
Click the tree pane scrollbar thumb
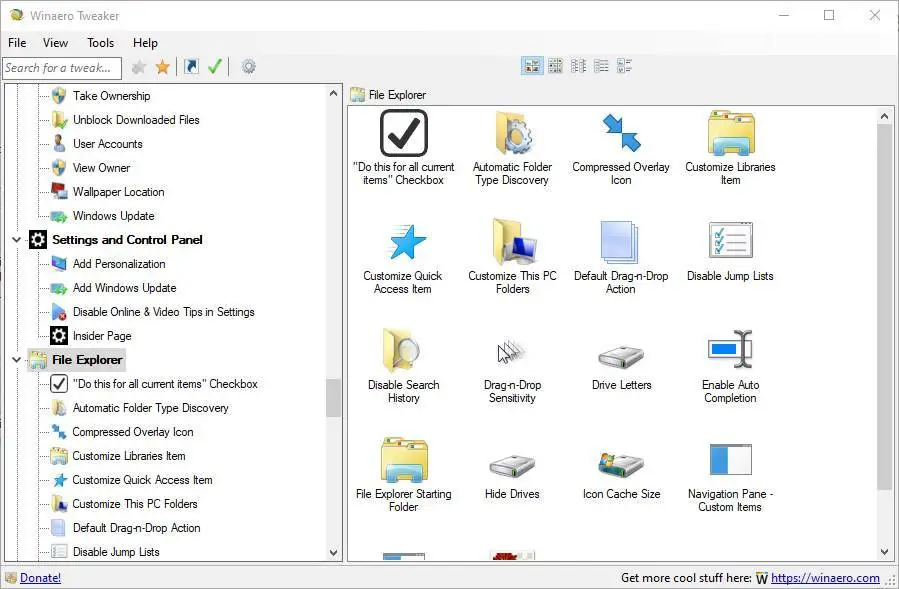(x=333, y=397)
